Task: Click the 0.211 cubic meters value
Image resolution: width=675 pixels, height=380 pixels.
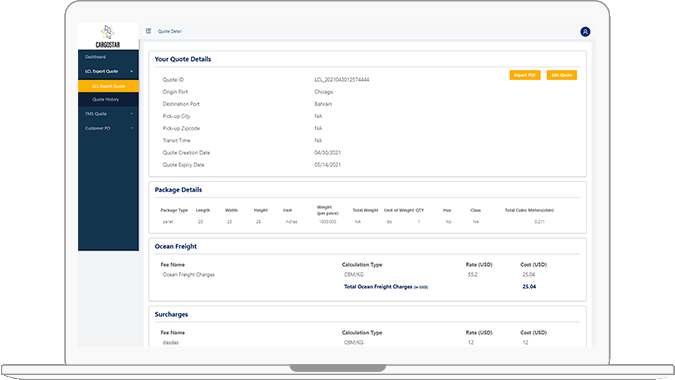Action: (x=539, y=222)
